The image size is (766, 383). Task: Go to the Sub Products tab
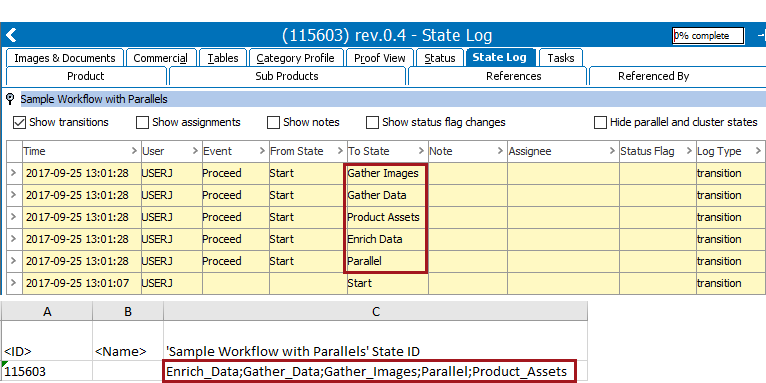(x=287, y=76)
